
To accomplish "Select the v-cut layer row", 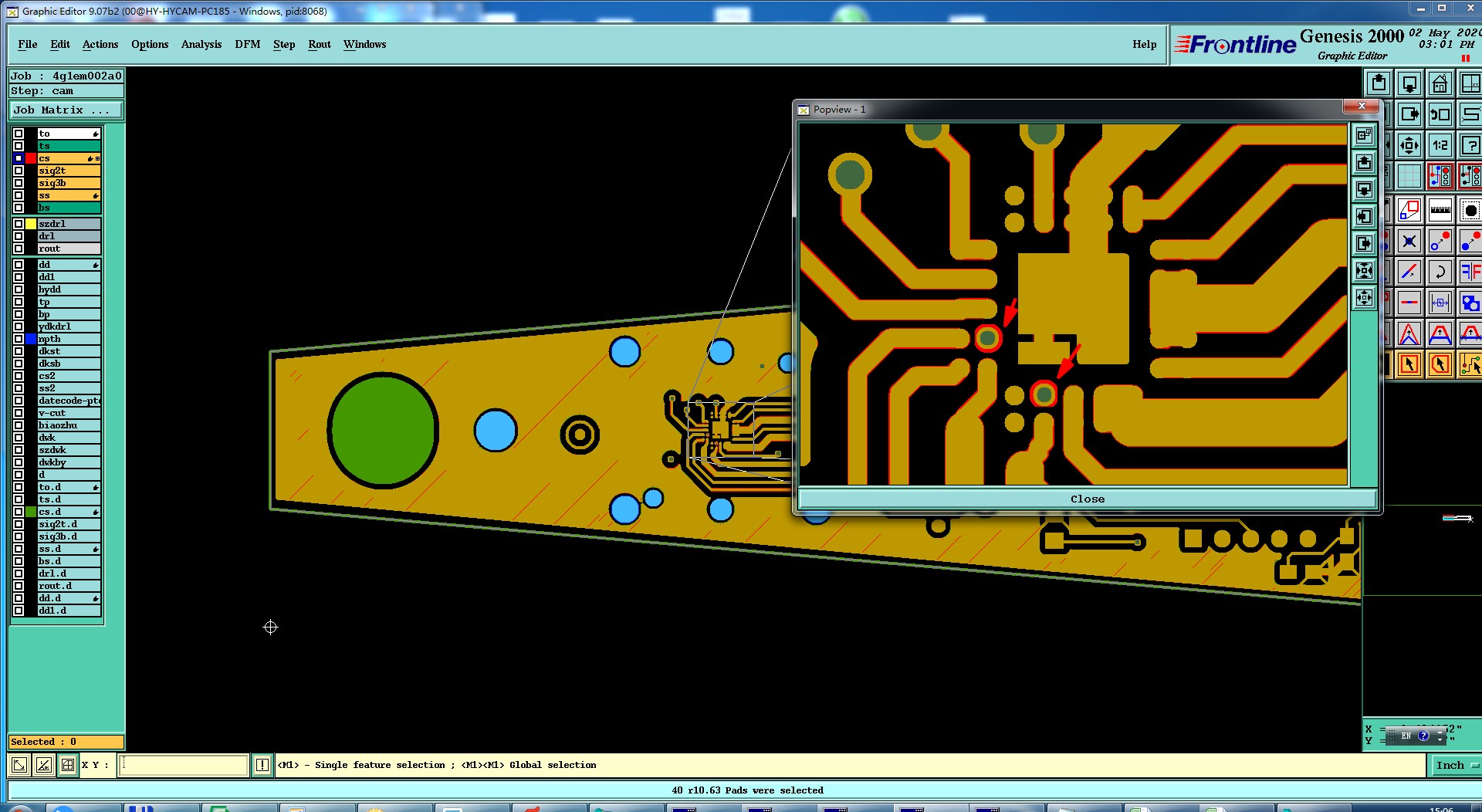I will (x=69, y=413).
